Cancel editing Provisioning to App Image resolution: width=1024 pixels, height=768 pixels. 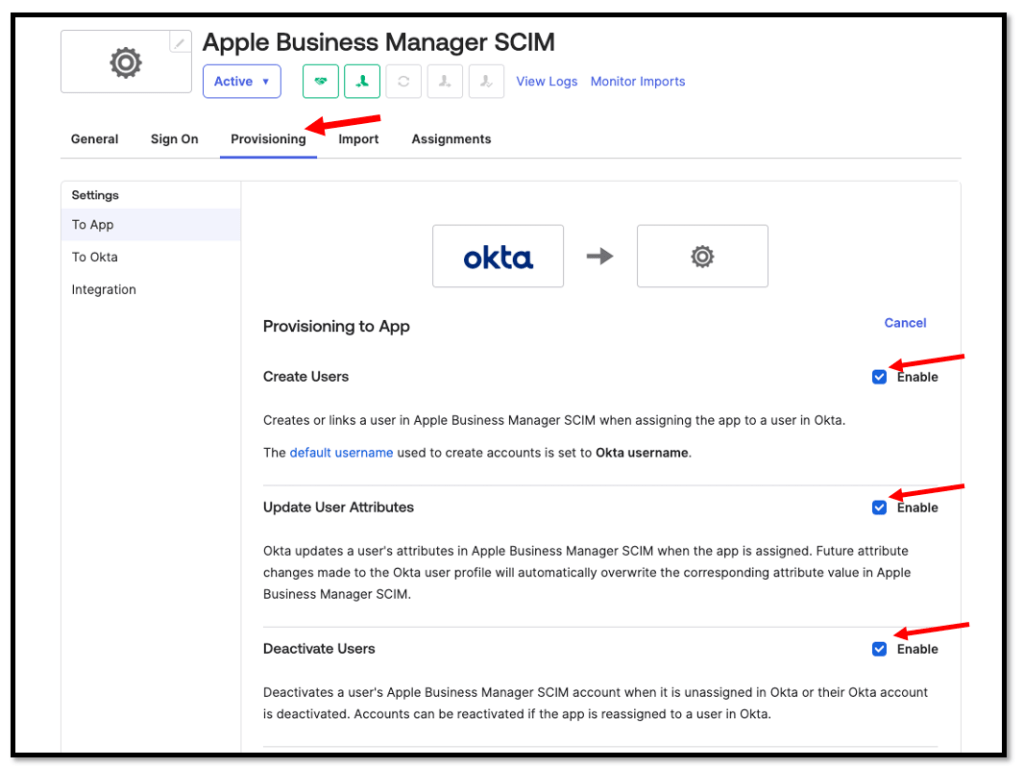pos(905,323)
